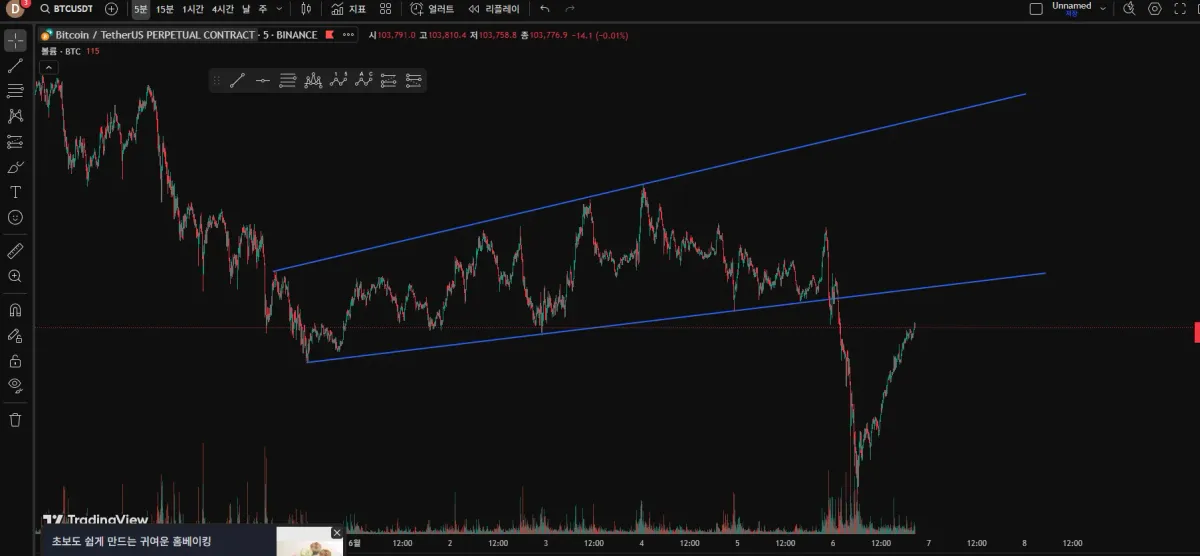The width and height of the screenshot is (1200, 556).
Task: Switch to the 4시간 timeframe
Action: pos(223,9)
